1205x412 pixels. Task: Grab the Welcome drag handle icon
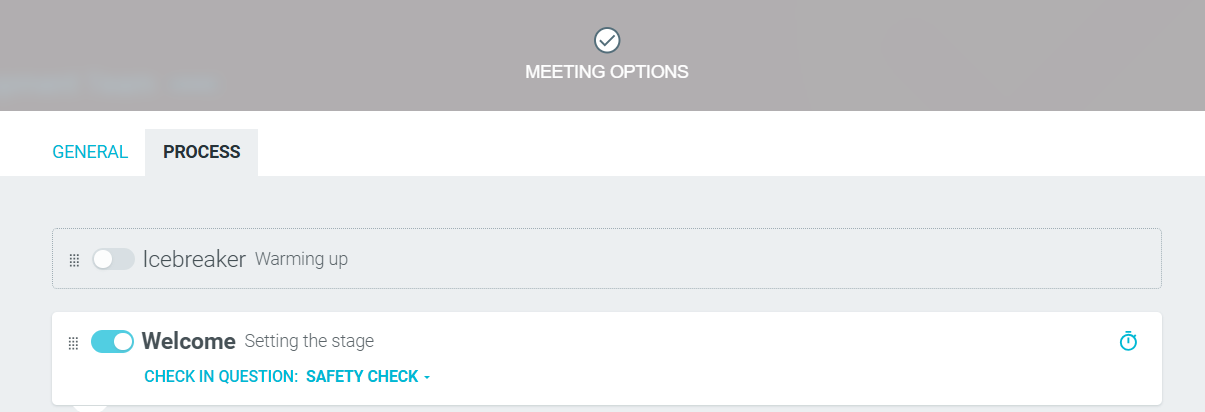click(x=74, y=343)
